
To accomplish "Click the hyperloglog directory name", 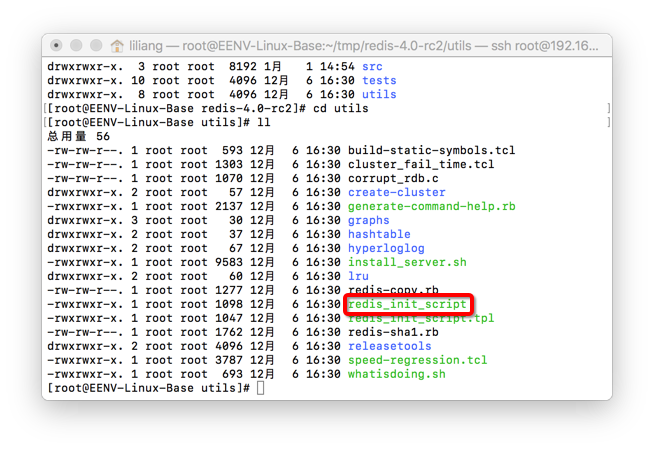I will 386,249.
